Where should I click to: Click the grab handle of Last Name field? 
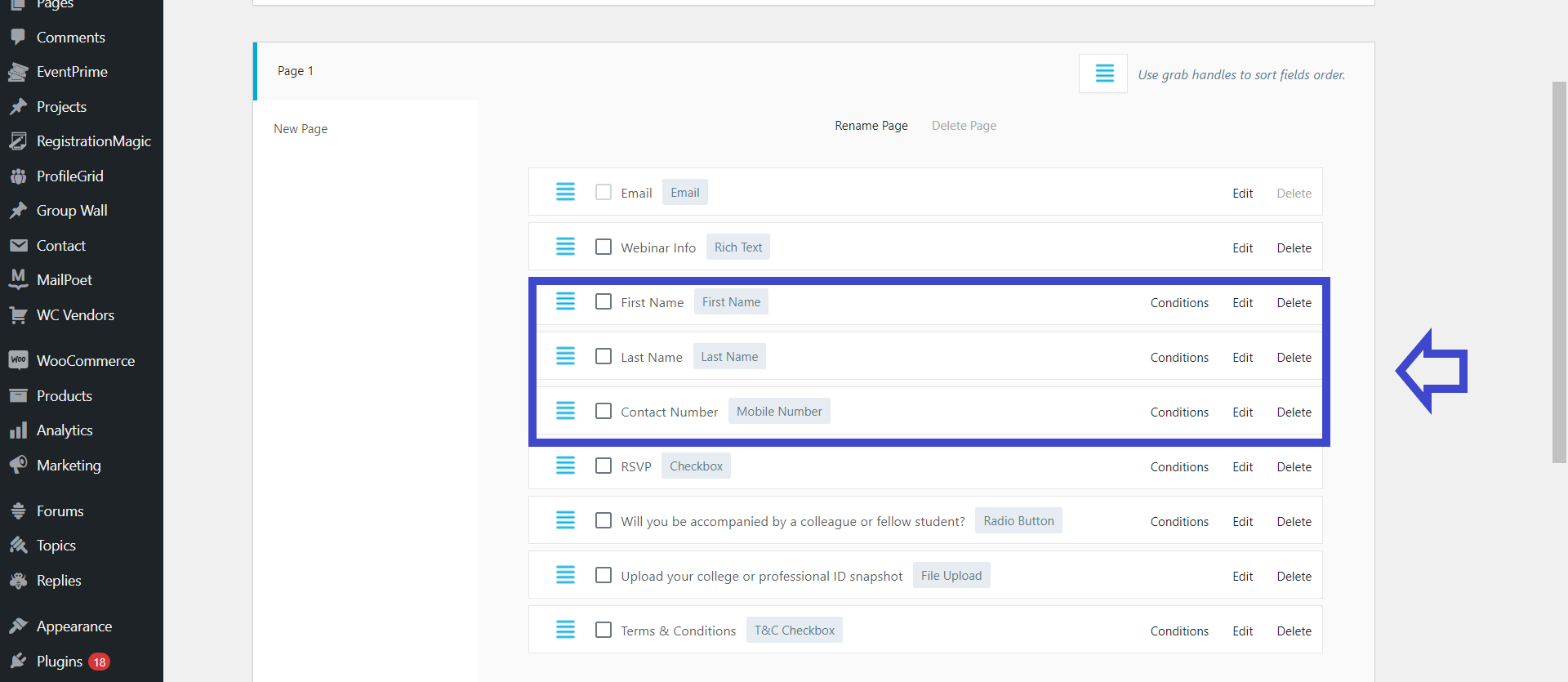pos(565,356)
